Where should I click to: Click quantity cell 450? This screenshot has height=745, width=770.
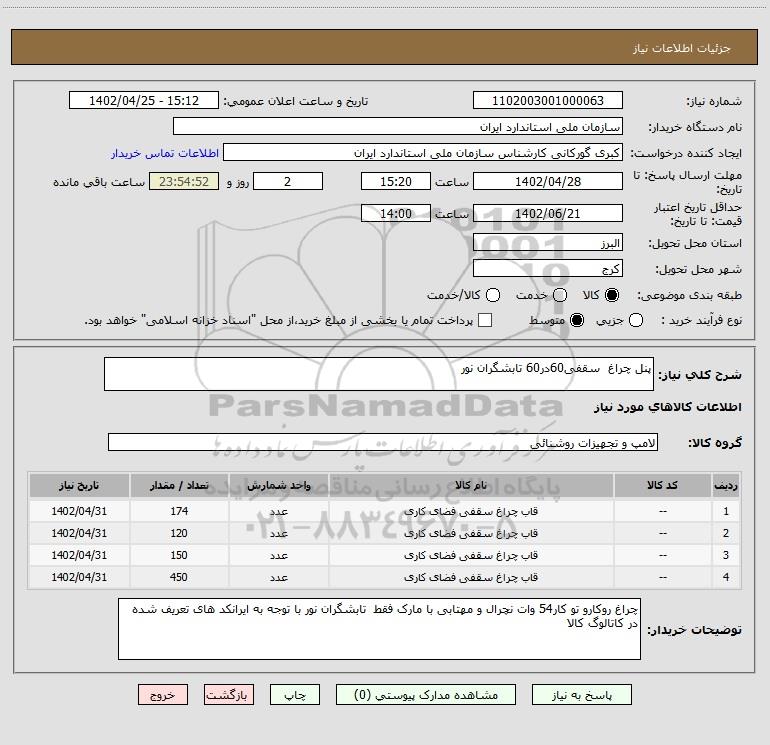click(179, 578)
